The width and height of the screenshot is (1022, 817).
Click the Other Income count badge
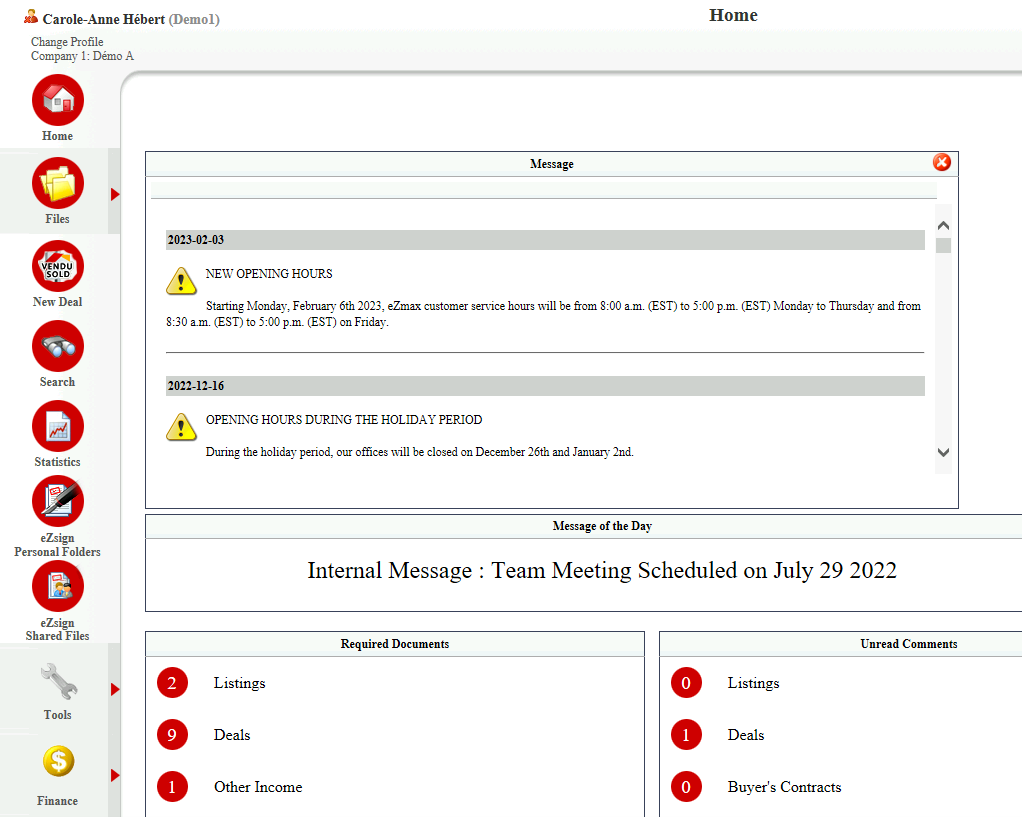[172, 787]
